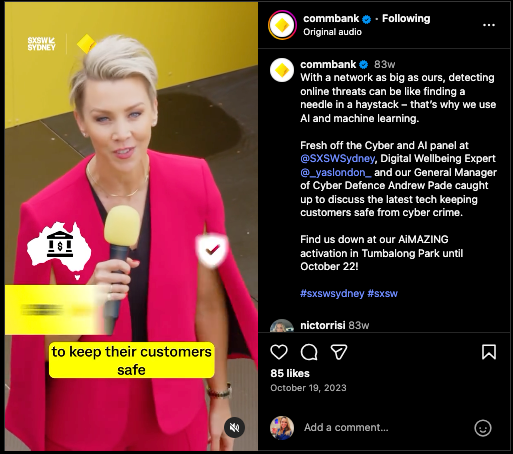This screenshot has width=513, height=454.
Task: Open the emoji picker smiley icon
Action: 483,428
